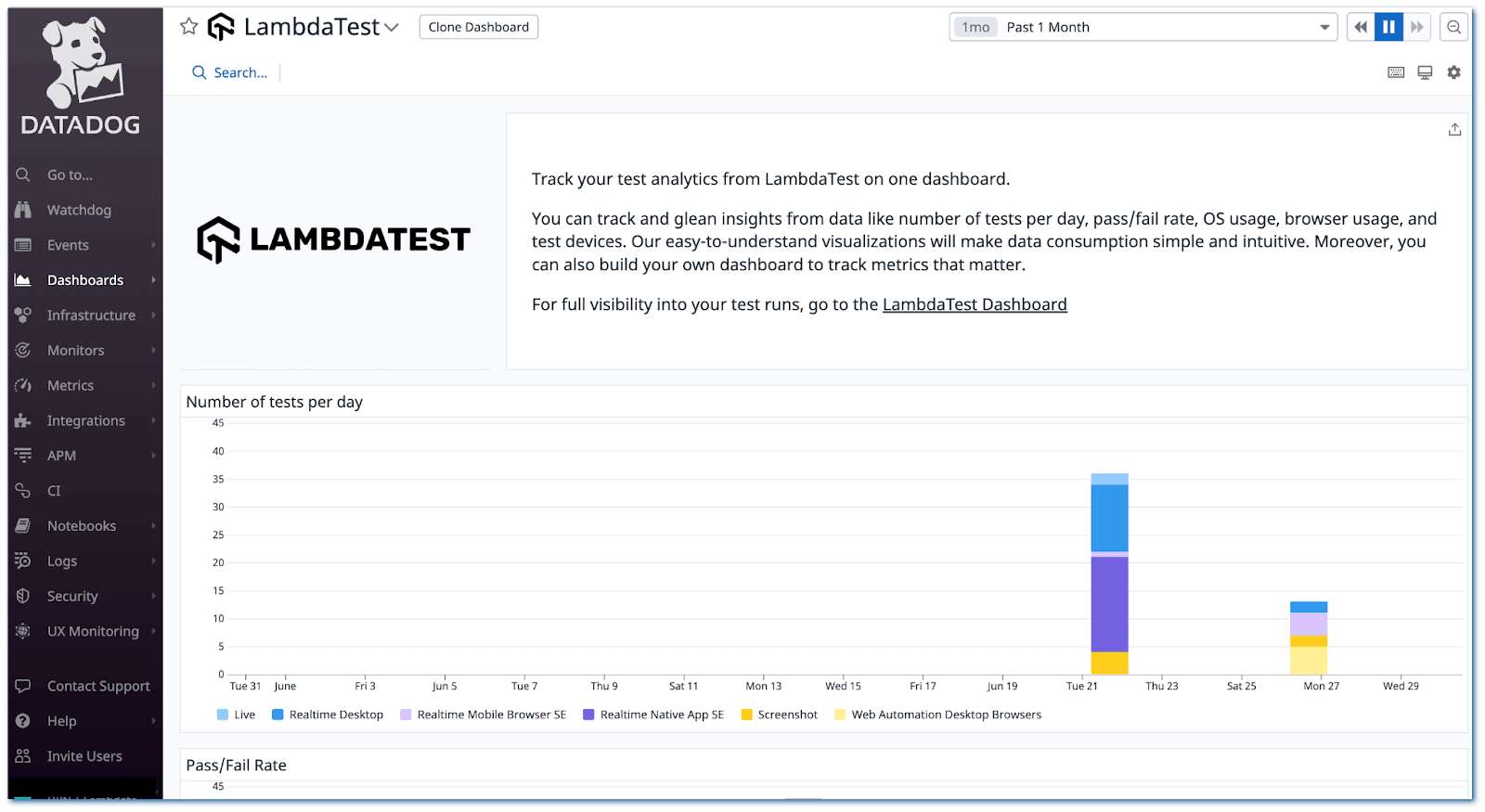Open Monitors menu in sidebar
Screen dimensions: 1485x812
(x=84, y=351)
